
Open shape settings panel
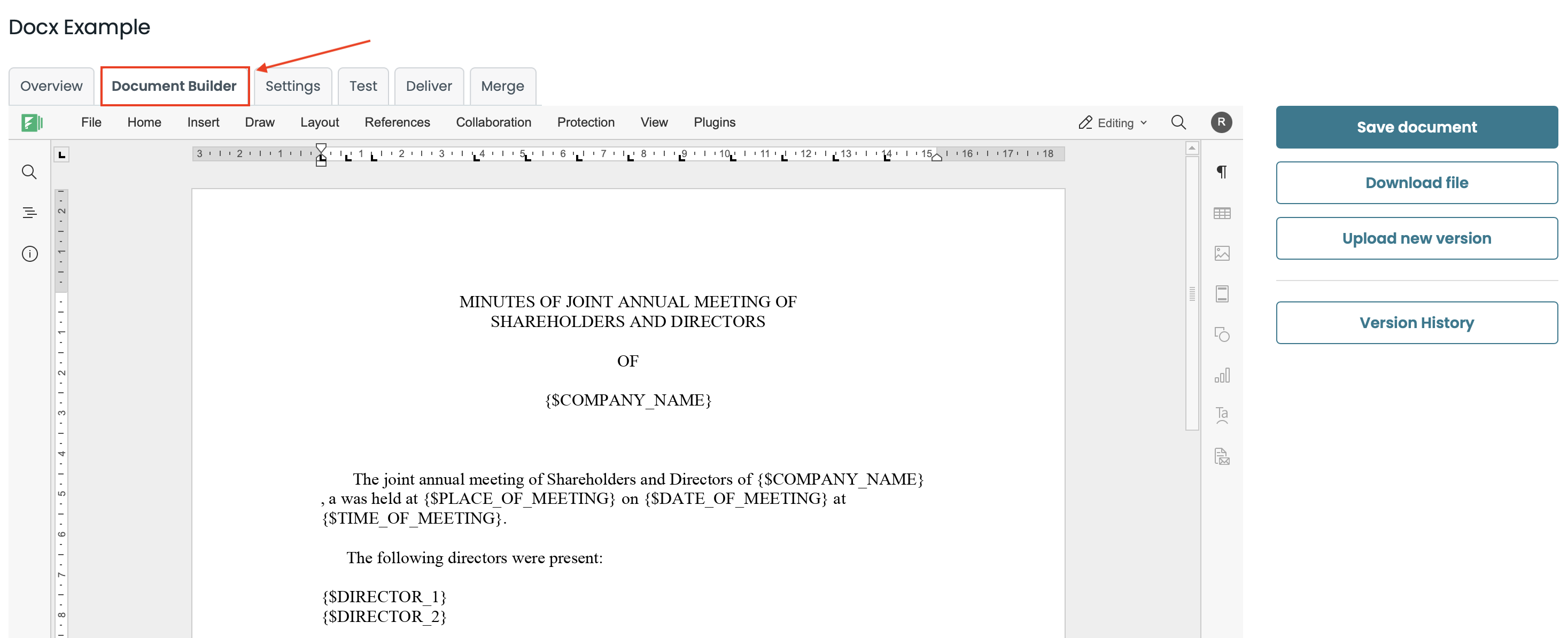click(1222, 334)
